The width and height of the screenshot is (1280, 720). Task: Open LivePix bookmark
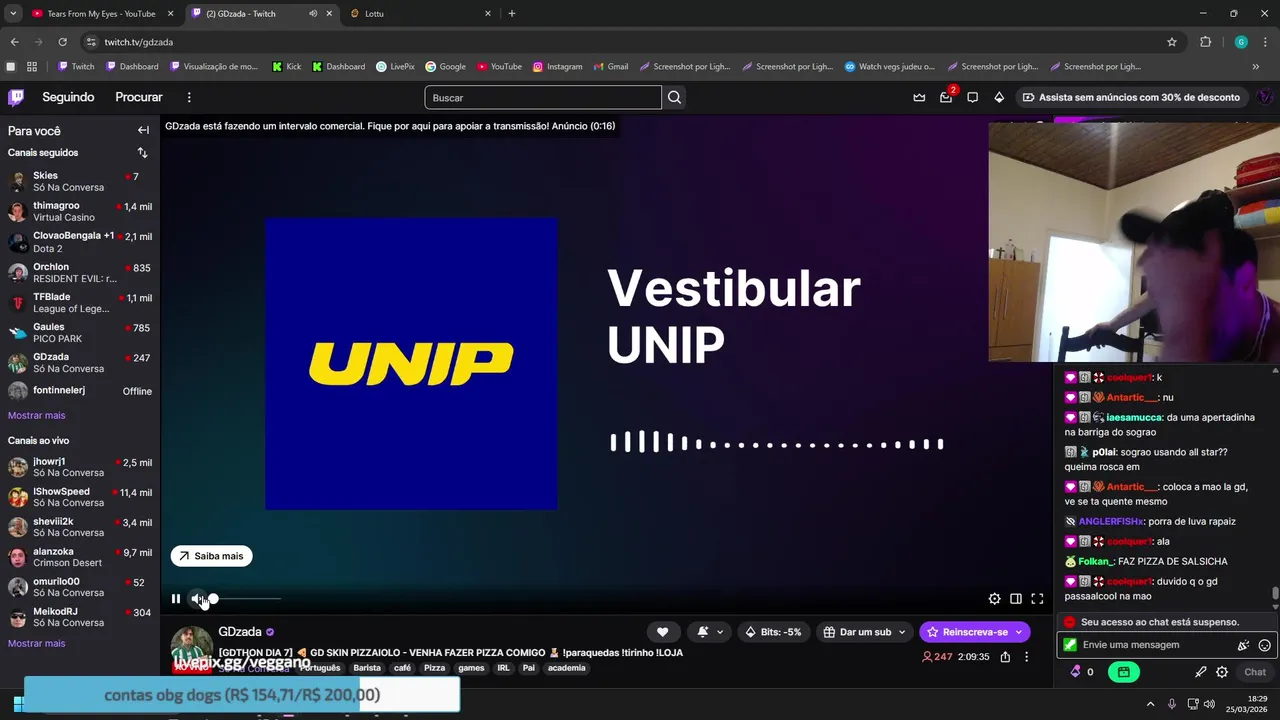(395, 67)
